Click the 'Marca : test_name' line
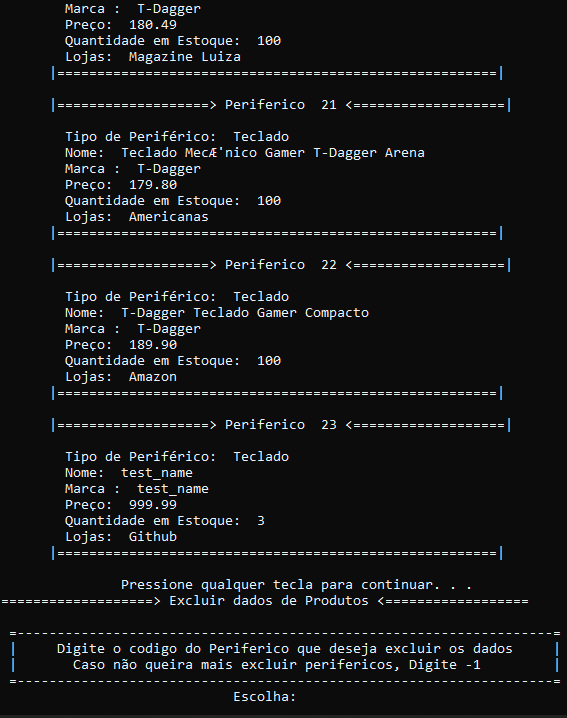This screenshot has width=567, height=718. (136, 489)
